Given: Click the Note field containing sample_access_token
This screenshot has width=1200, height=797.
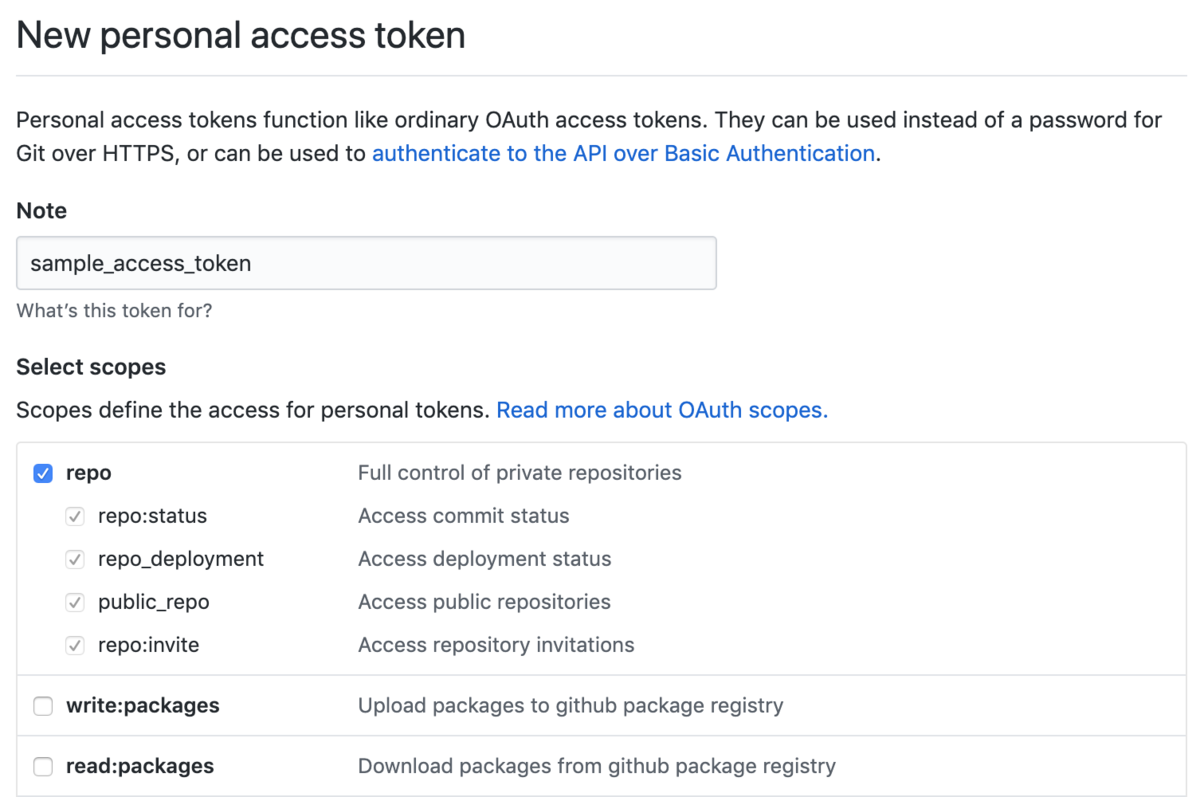Looking at the screenshot, I should coord(366,264).
